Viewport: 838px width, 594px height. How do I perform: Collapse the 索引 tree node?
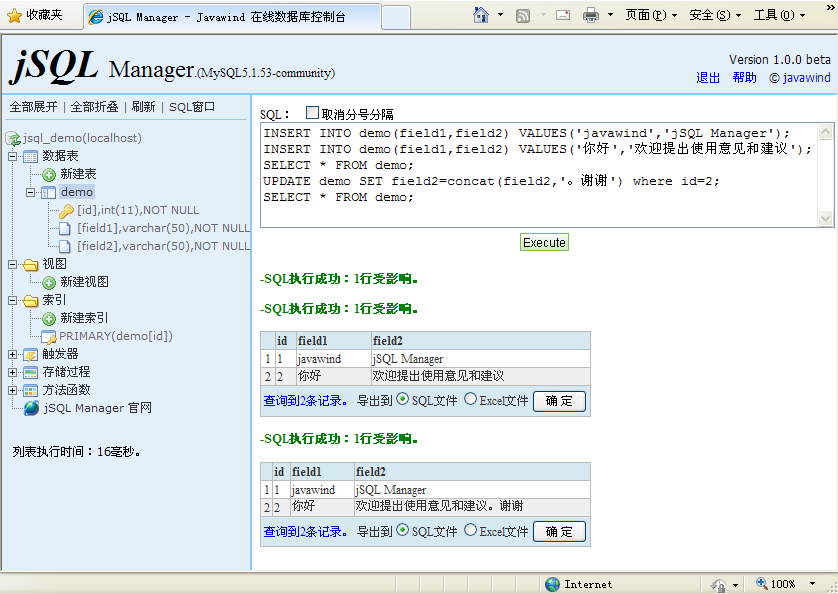pos(13,300)
